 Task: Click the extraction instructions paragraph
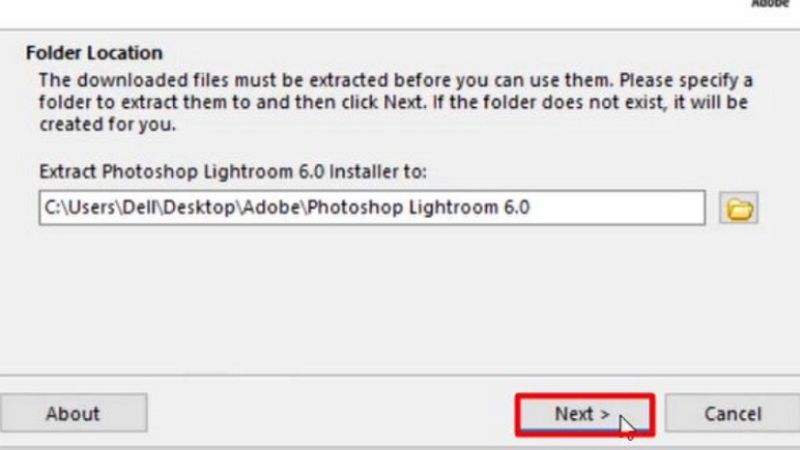click(395, 102)
